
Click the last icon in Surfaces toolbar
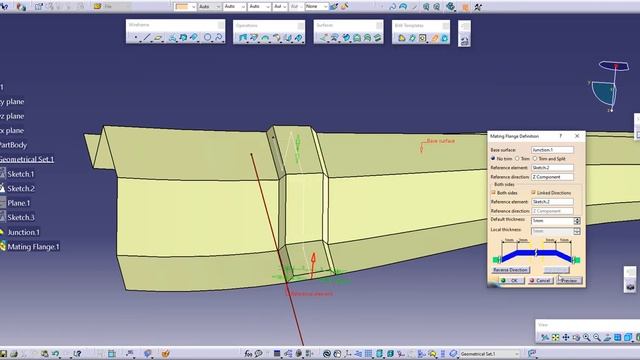pos(377,38)
